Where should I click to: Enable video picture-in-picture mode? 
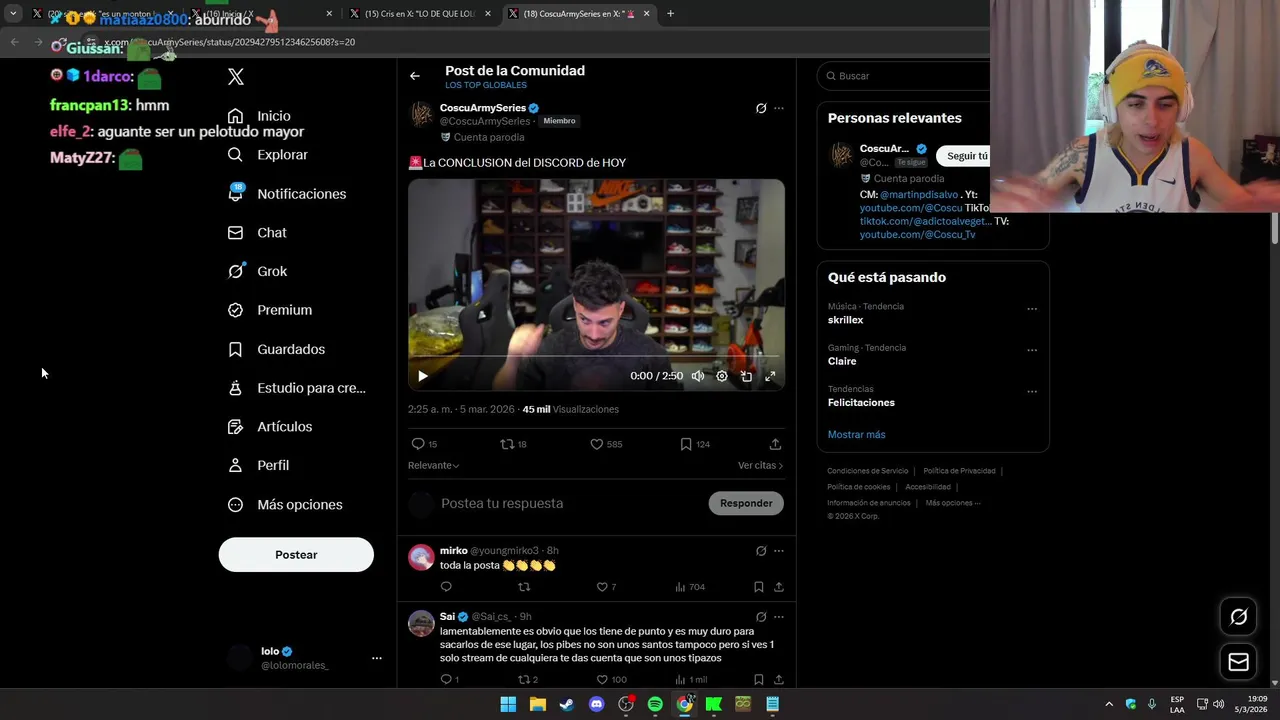(746, 376)
